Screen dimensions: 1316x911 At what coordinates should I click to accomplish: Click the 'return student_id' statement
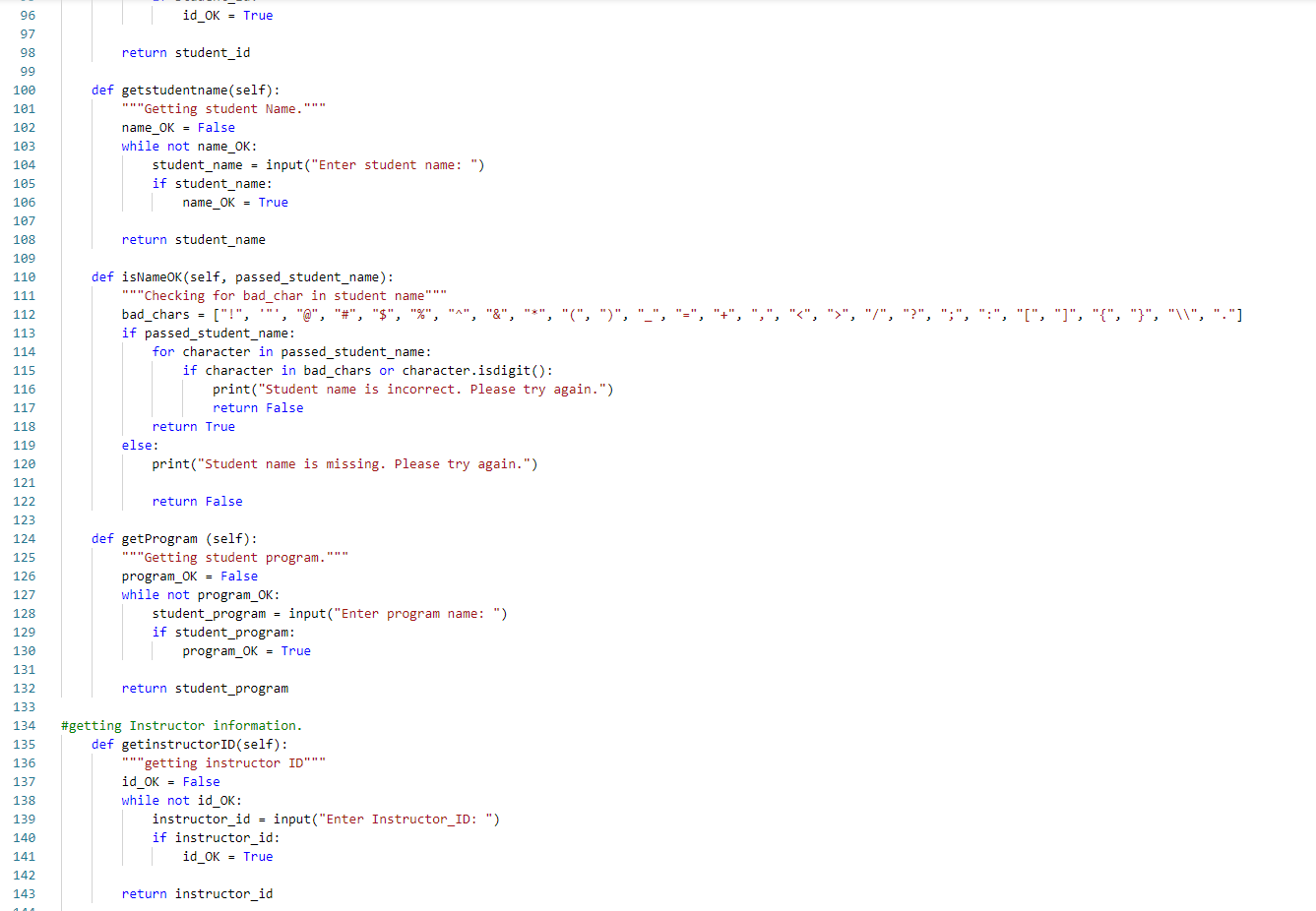tap(186, 53)
